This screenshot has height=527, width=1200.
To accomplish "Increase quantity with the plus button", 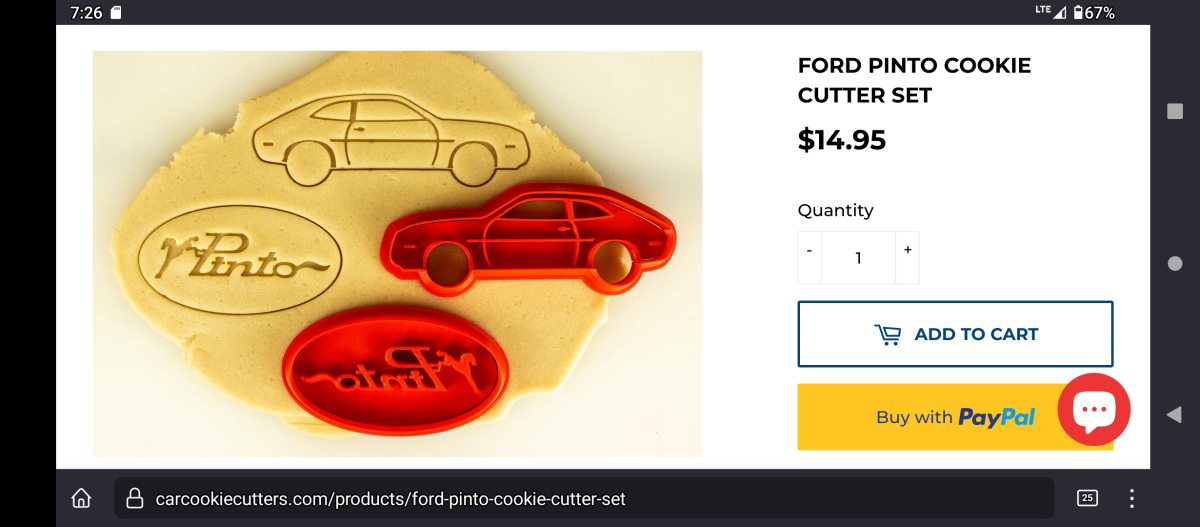I will point(907,250).
